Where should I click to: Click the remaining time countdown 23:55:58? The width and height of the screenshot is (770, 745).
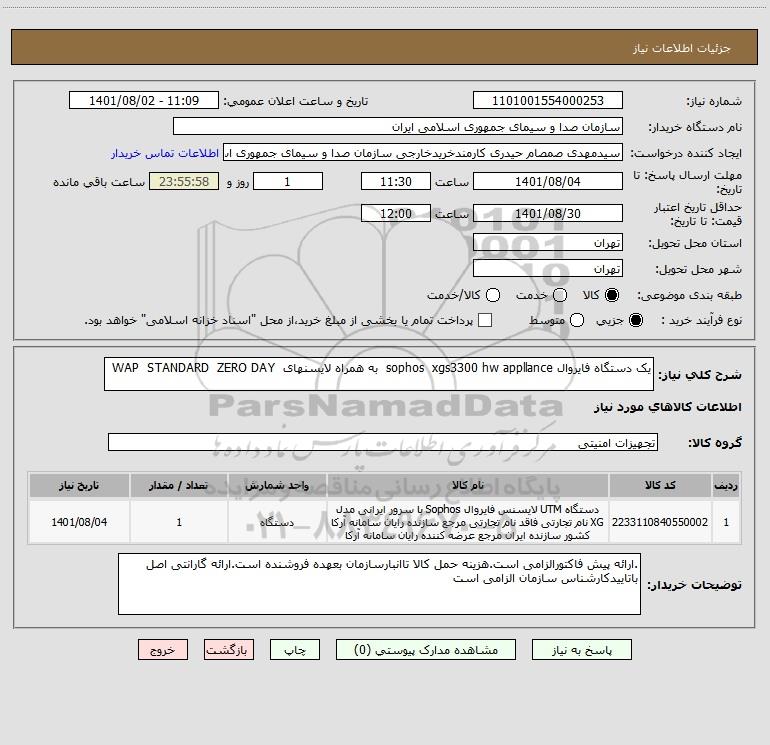pyautogui.click(x=184, y=181)
